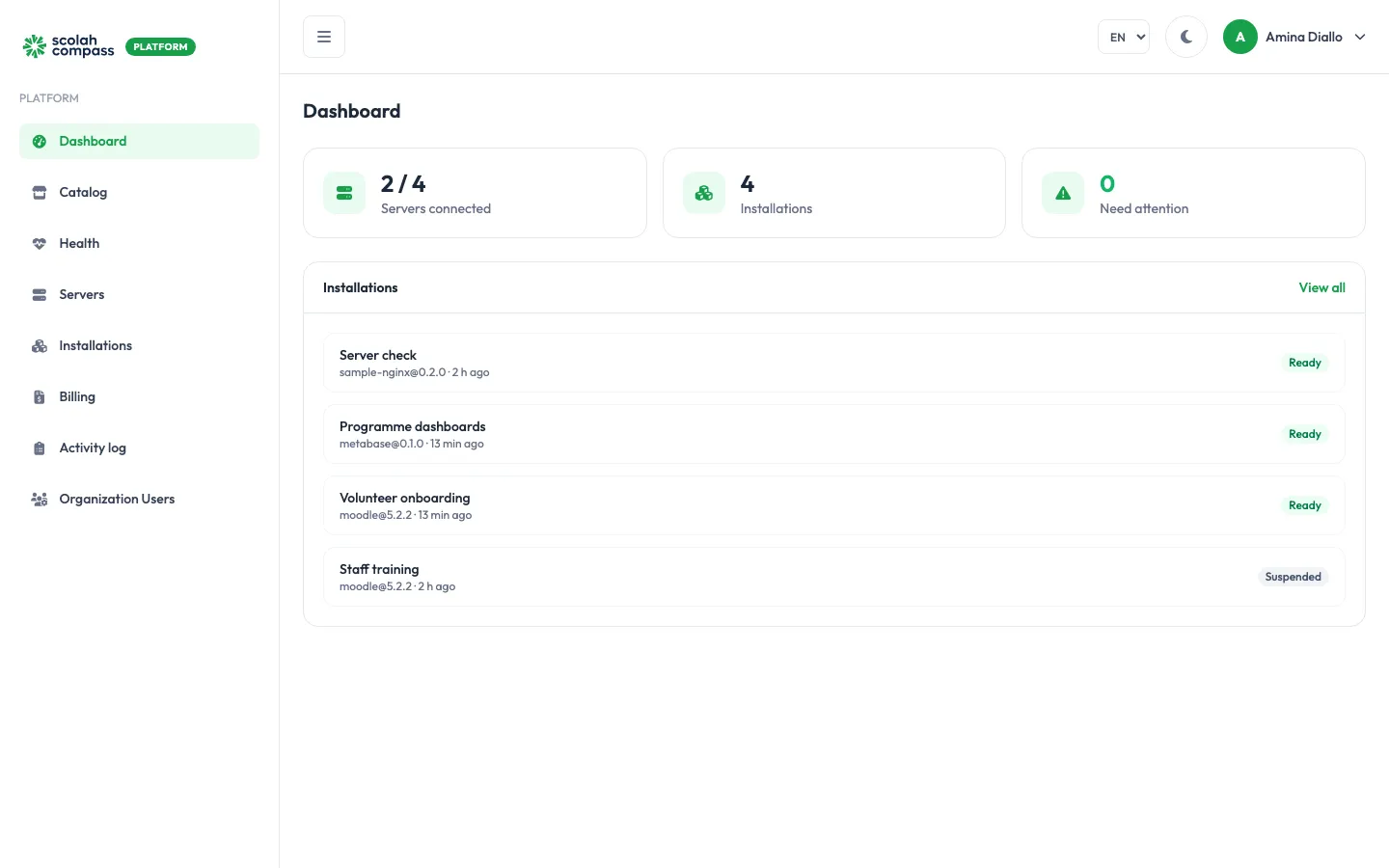Click the Installations cubes icon in sidebar
The height and width of the screenshot is (868, 1389).
pyautogui.click(x=40, y=346)
